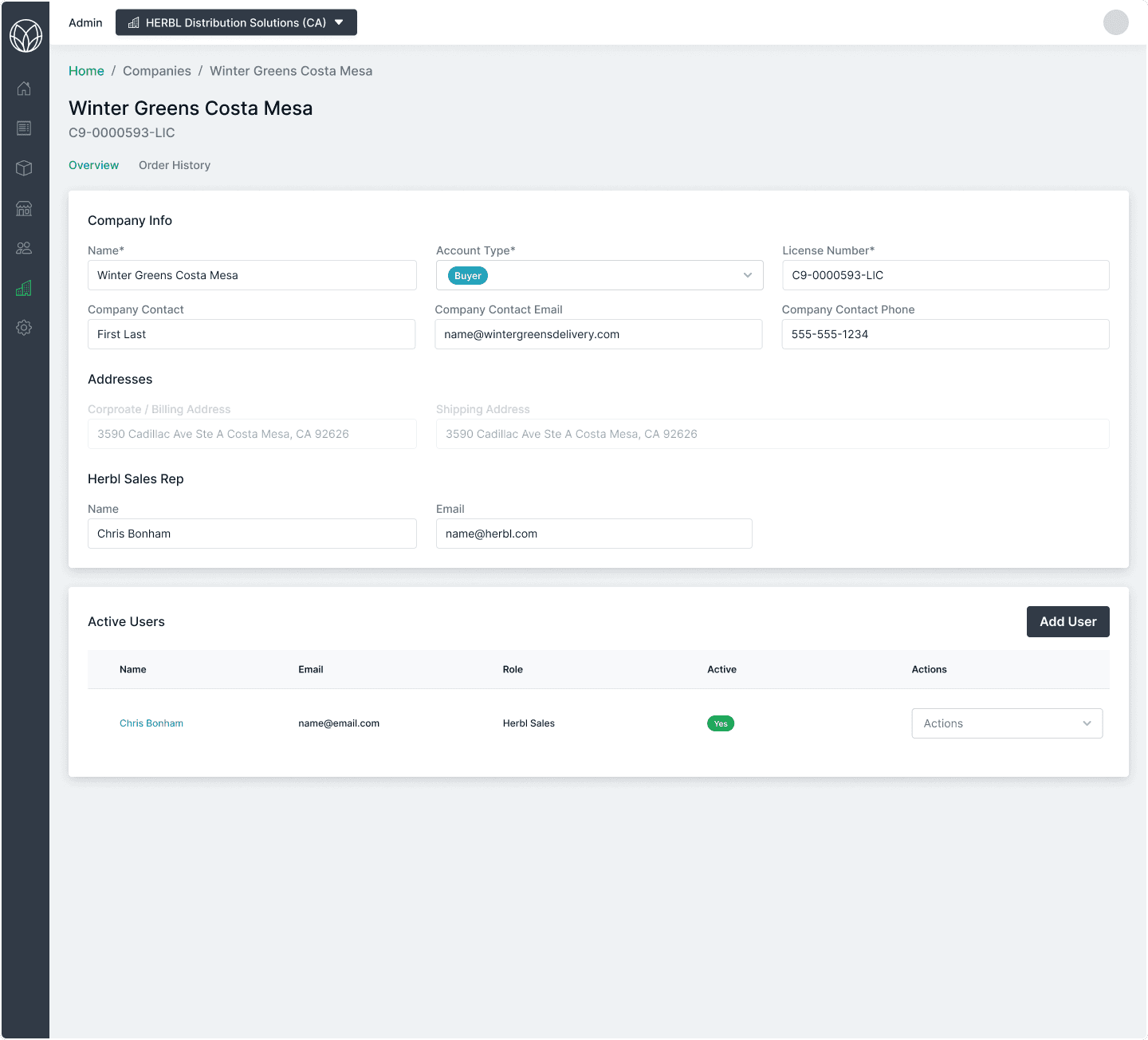Click the Company Contact input field

tap(251, 334)
